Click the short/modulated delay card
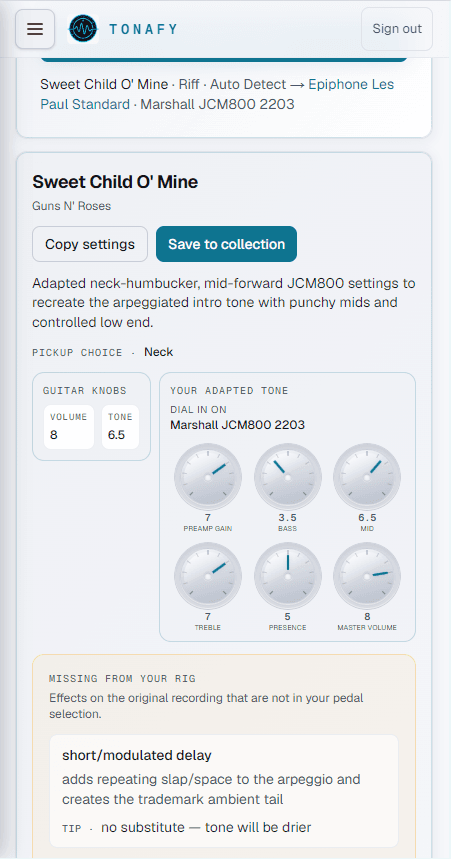 (x=224, y=791)
